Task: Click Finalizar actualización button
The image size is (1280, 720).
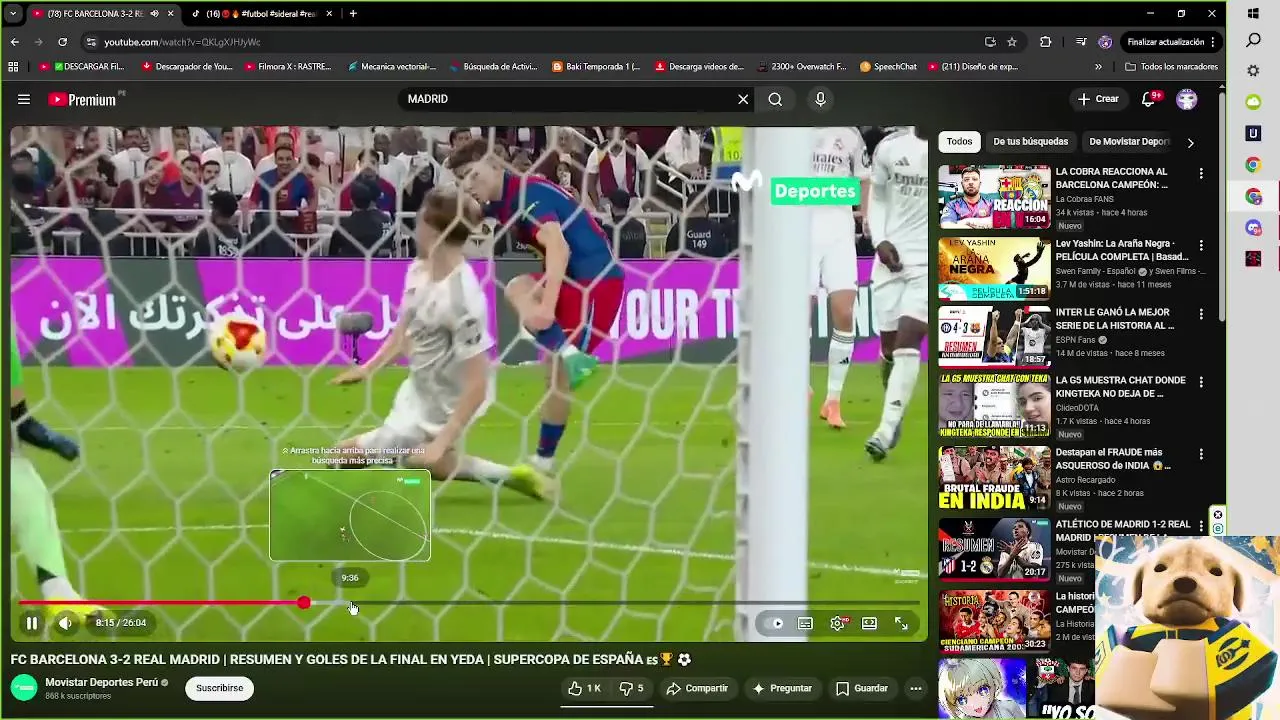Action: pos(1171,42)
